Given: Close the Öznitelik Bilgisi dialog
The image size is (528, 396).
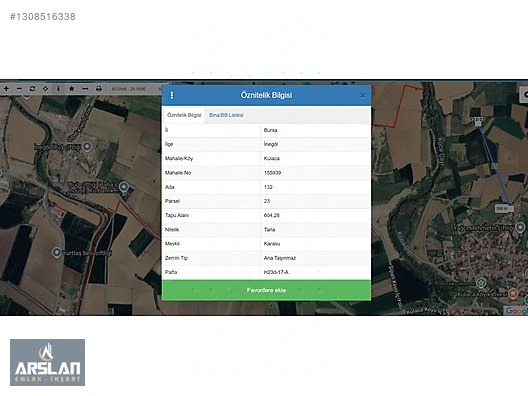Looking at the screenshot, I should (363, 95).
